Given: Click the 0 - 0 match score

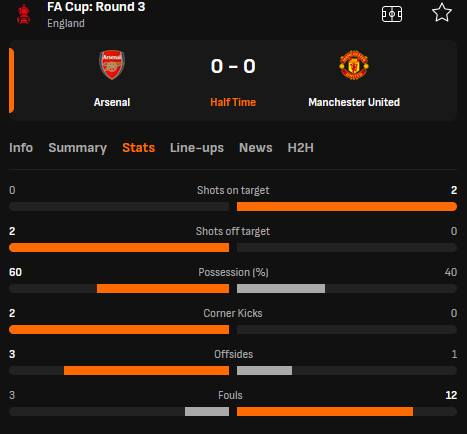Looking at the screenshot, I should [x=233, y=66].
